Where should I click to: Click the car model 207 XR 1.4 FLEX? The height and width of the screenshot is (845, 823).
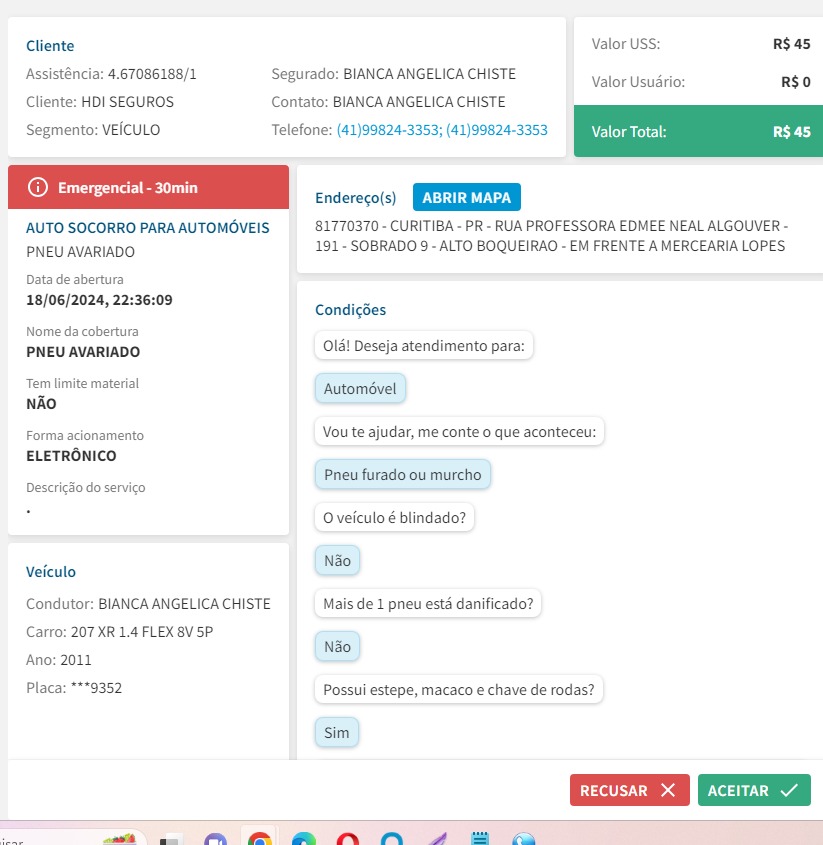[142, 632]
